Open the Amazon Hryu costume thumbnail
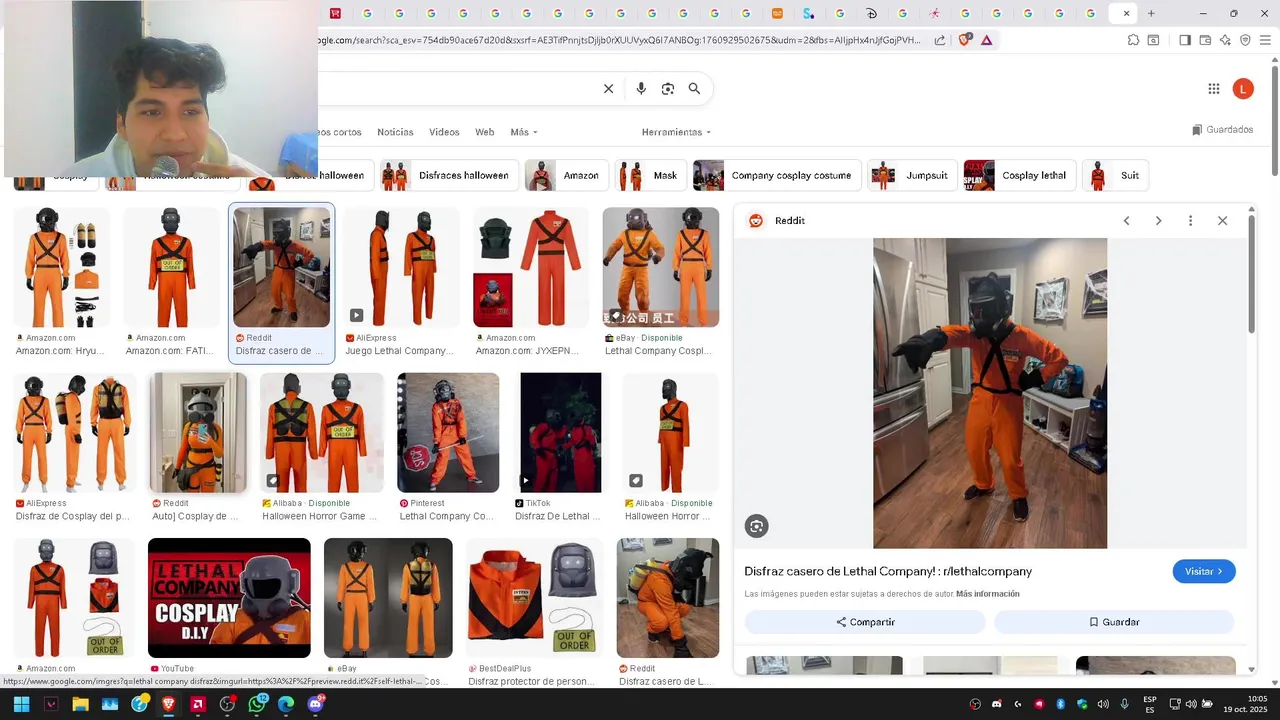1280x720 pixels. click(x=62, y=267)
